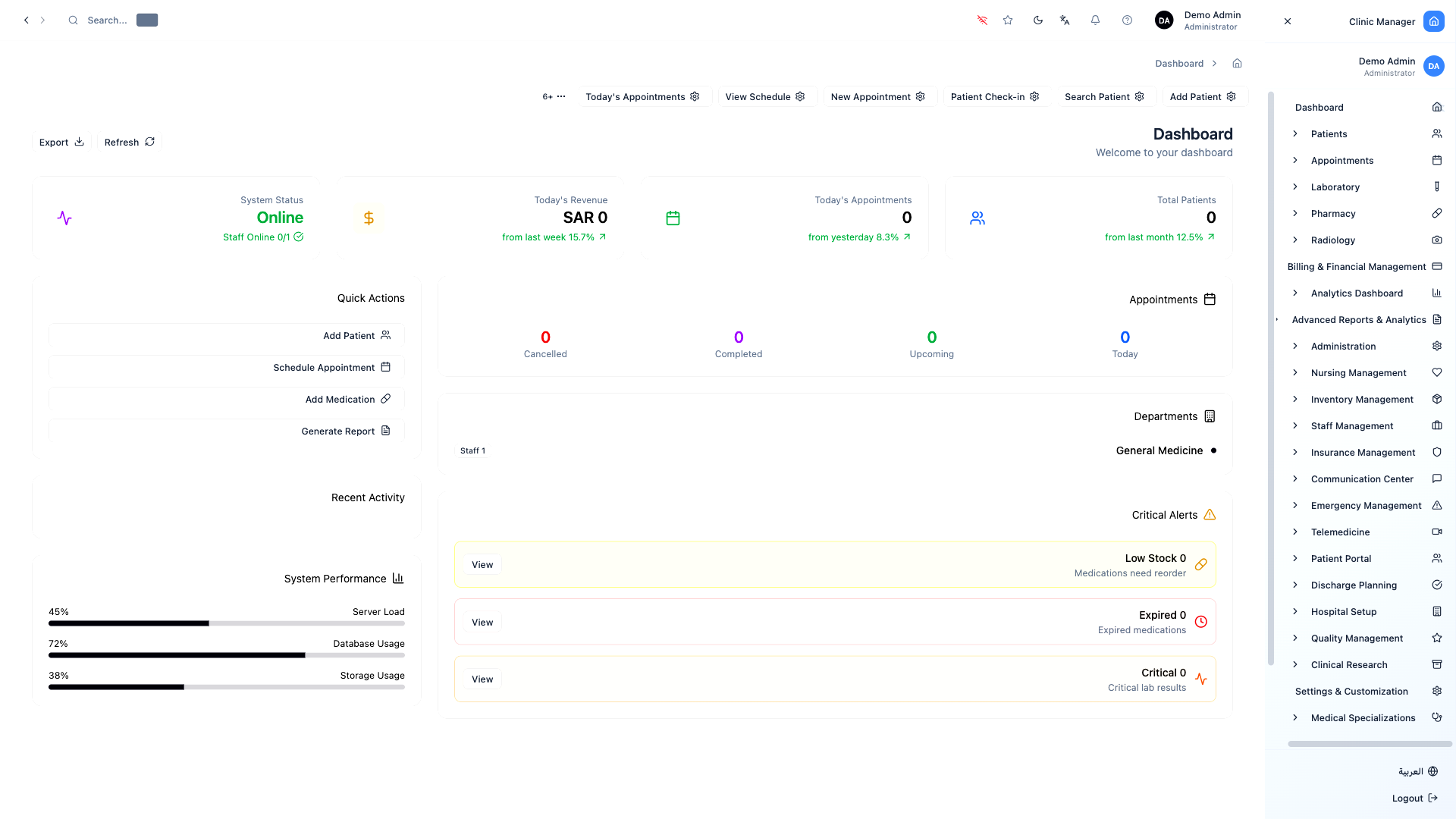Open the help question mark icon
Screen dimensions: 1456x819
1127,20
